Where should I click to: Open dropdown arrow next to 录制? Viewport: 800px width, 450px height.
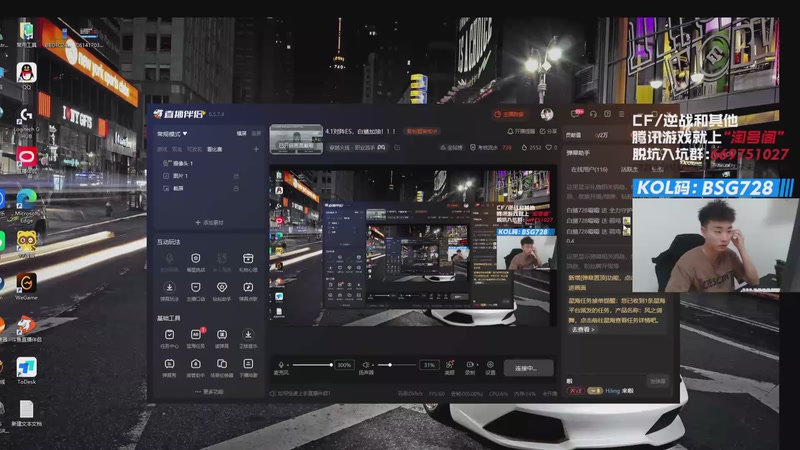tap(477, 365)
